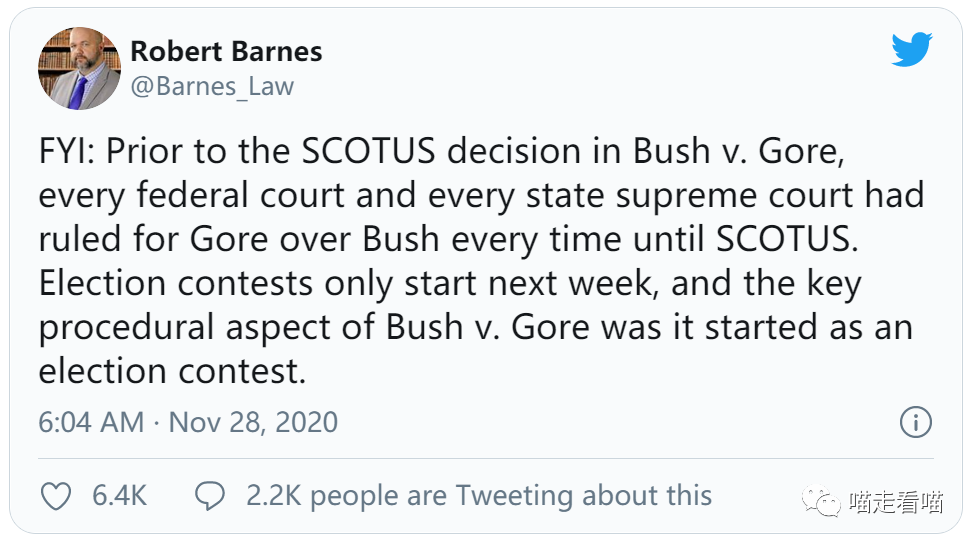This screenshot has height=545, width=975.
Task: Click the Twitter bird logo
Action: [911, 49]
